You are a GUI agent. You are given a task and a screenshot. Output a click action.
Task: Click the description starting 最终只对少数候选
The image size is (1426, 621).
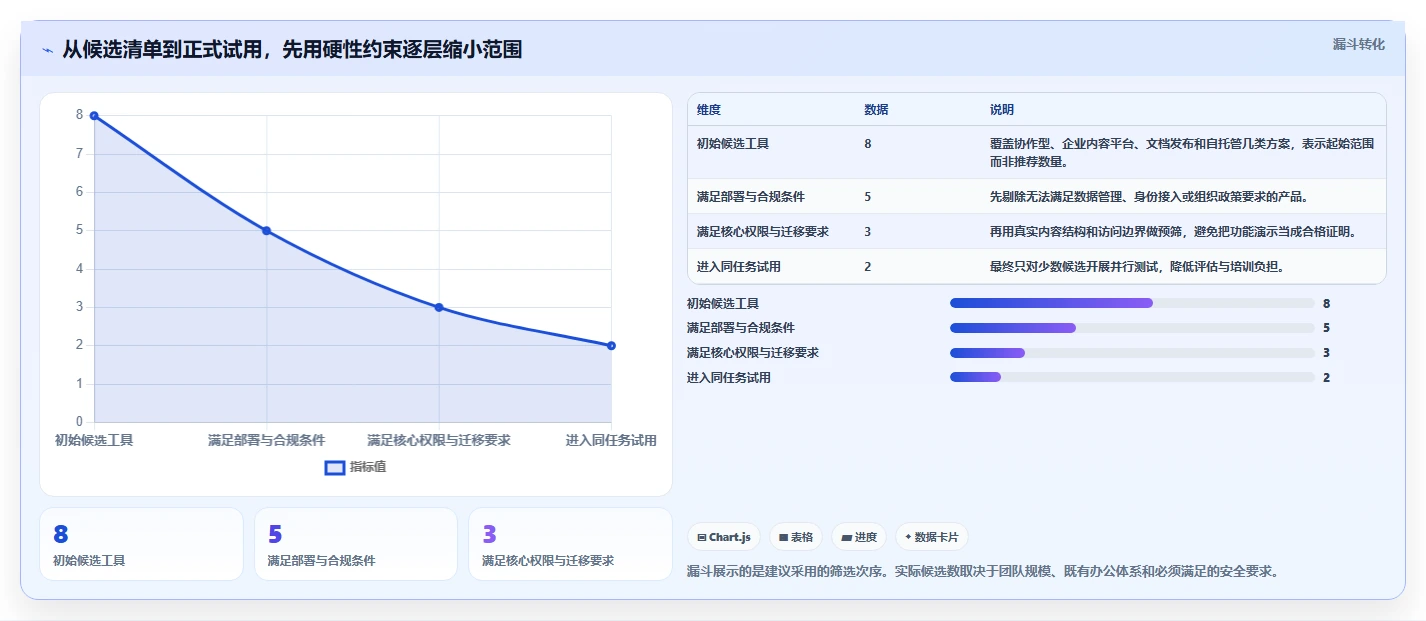click(1137, 267)
